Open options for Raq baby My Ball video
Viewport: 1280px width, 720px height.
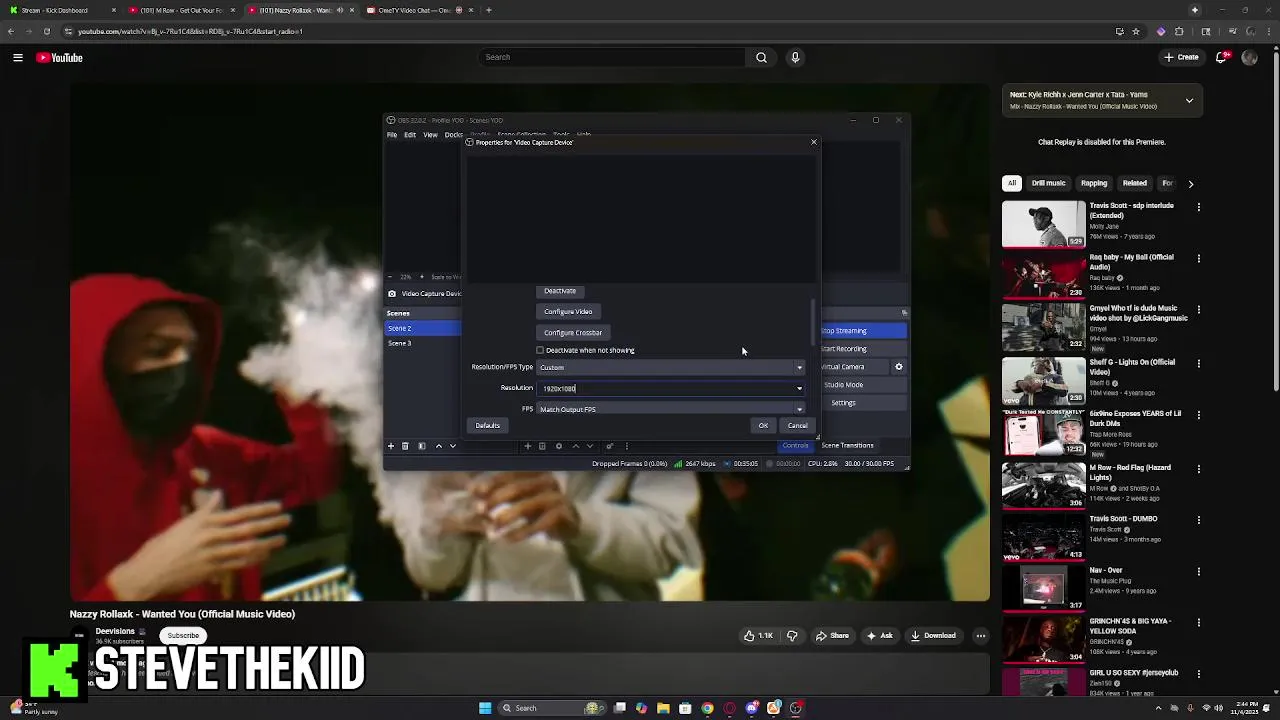1198,258
